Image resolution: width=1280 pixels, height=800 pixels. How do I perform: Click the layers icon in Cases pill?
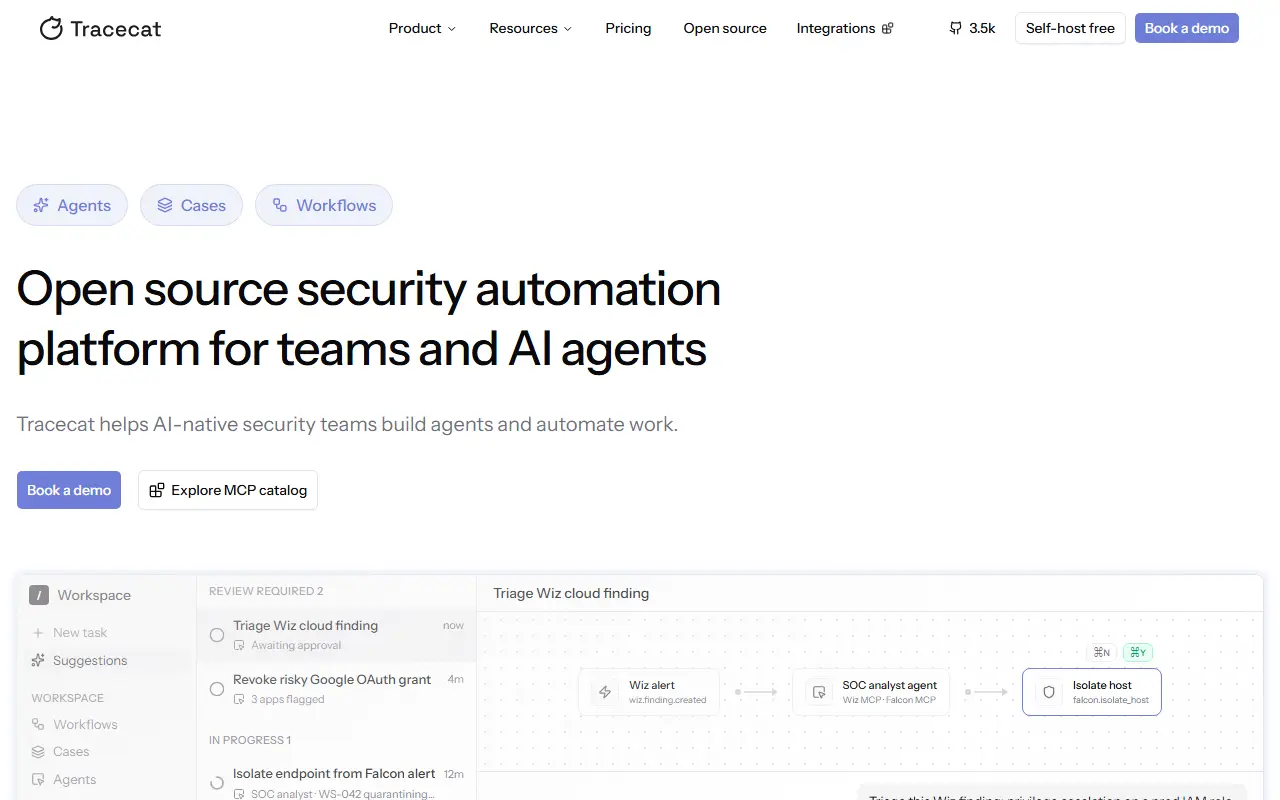[x=165, y=205]
